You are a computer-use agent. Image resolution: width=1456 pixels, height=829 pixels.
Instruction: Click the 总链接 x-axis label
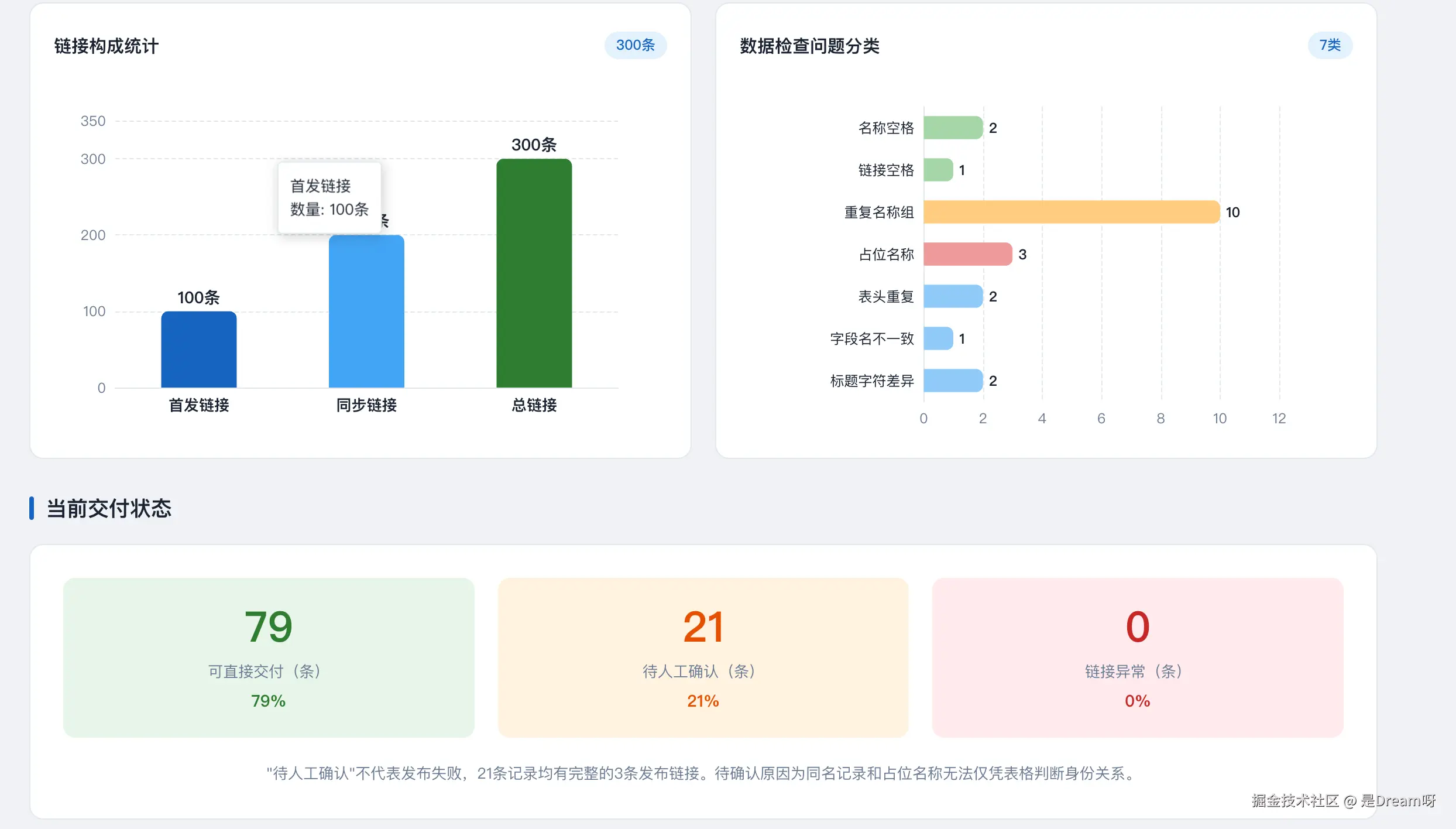click(534, 405)
